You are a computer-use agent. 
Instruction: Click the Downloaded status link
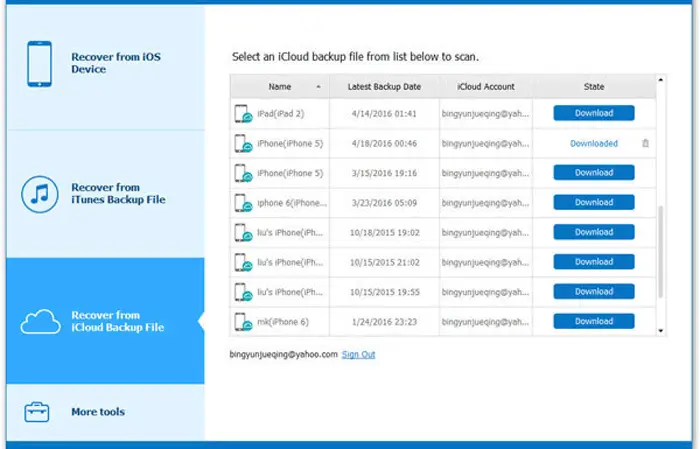594,143
